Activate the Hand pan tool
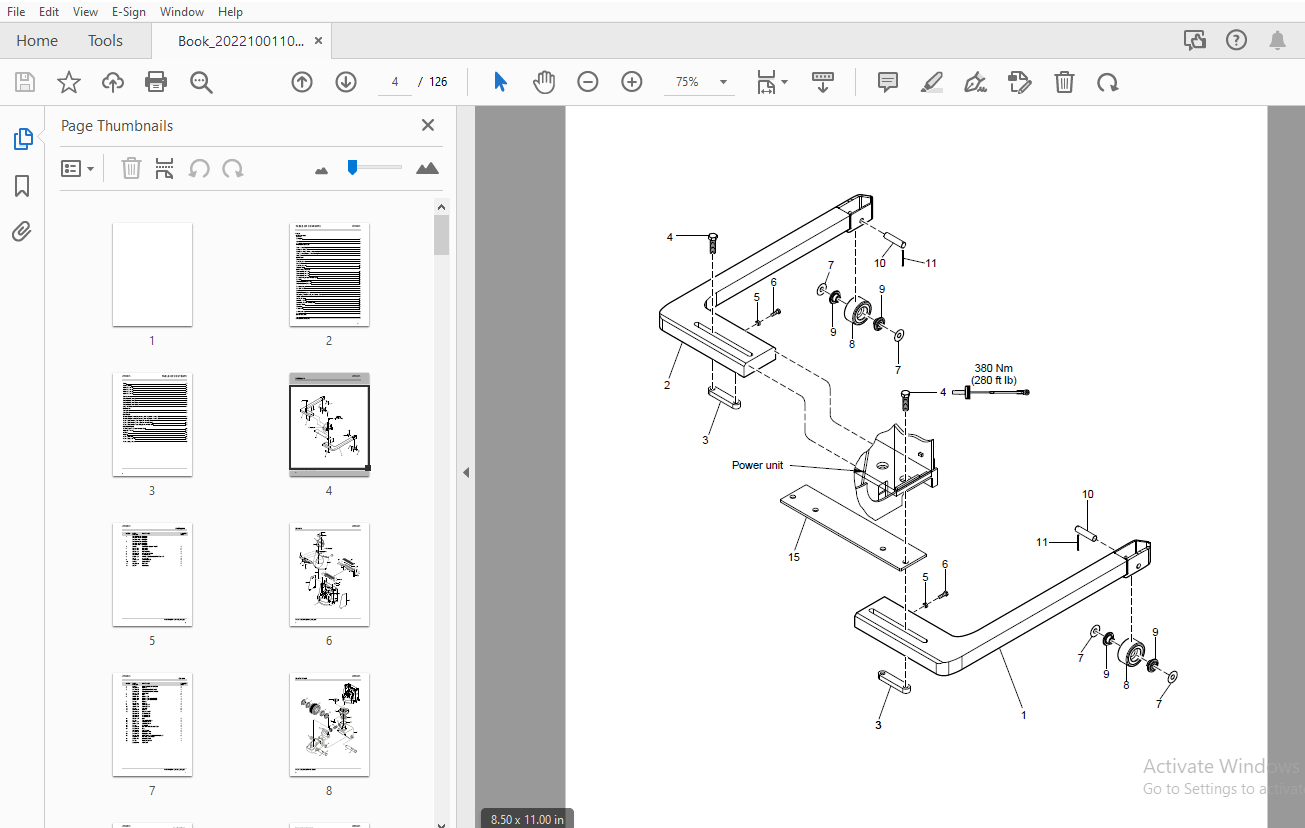Screen dimensions: 1305x828 point(544,82)
